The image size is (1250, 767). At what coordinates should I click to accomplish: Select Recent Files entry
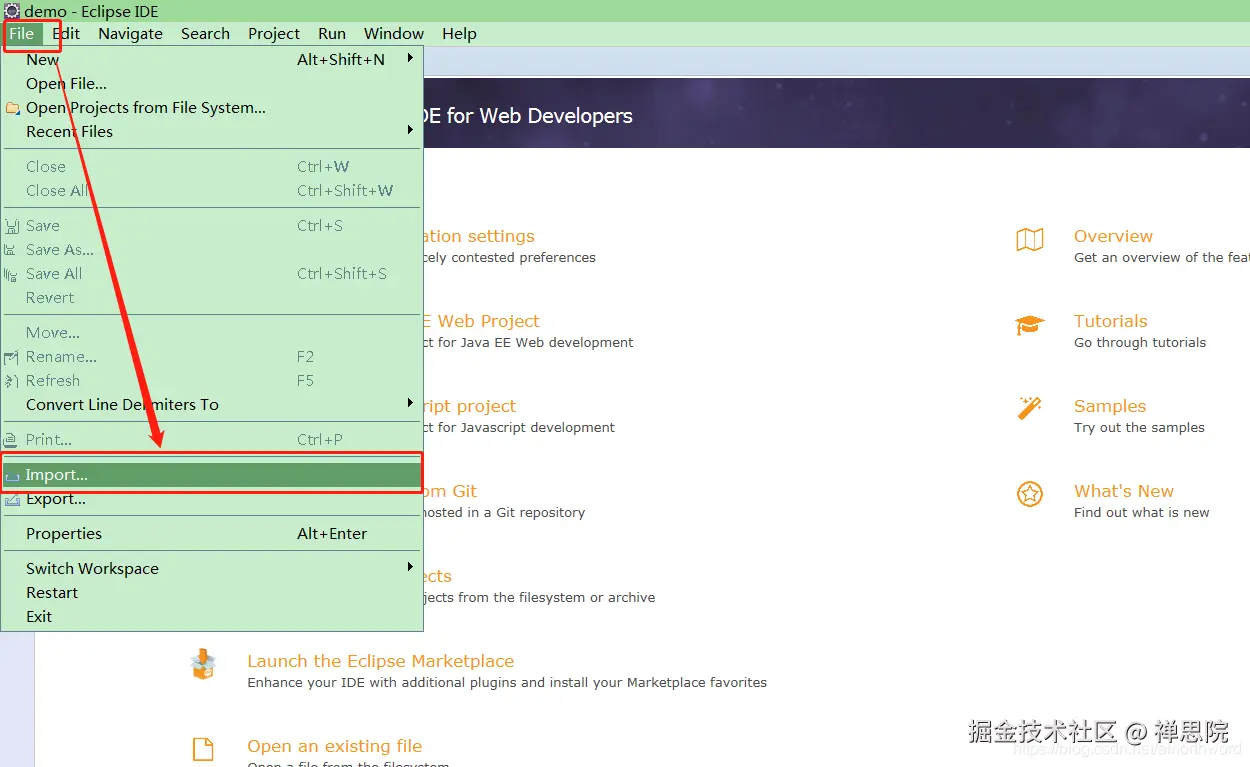coord(211,131)
